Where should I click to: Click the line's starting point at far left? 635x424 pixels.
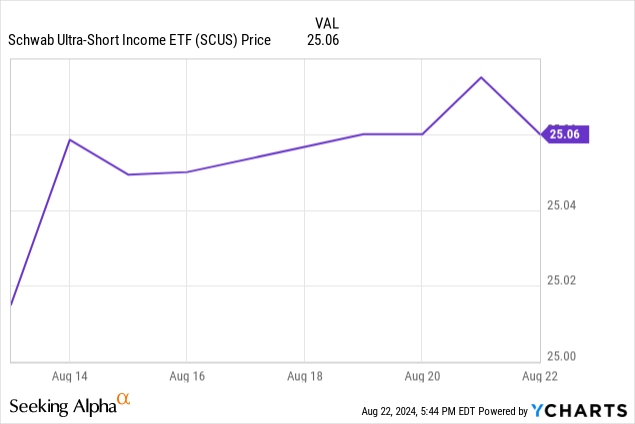click(10, 304)
